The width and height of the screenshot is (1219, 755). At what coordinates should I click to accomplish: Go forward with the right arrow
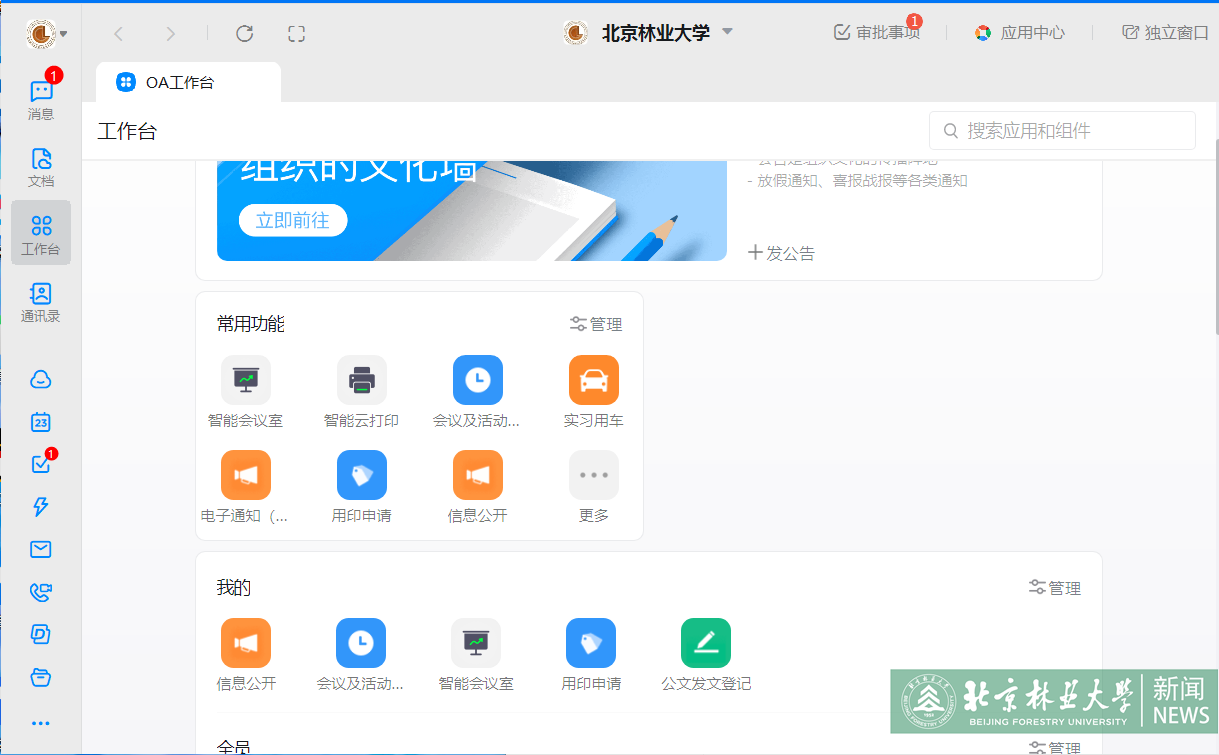[x=170, y=34]
